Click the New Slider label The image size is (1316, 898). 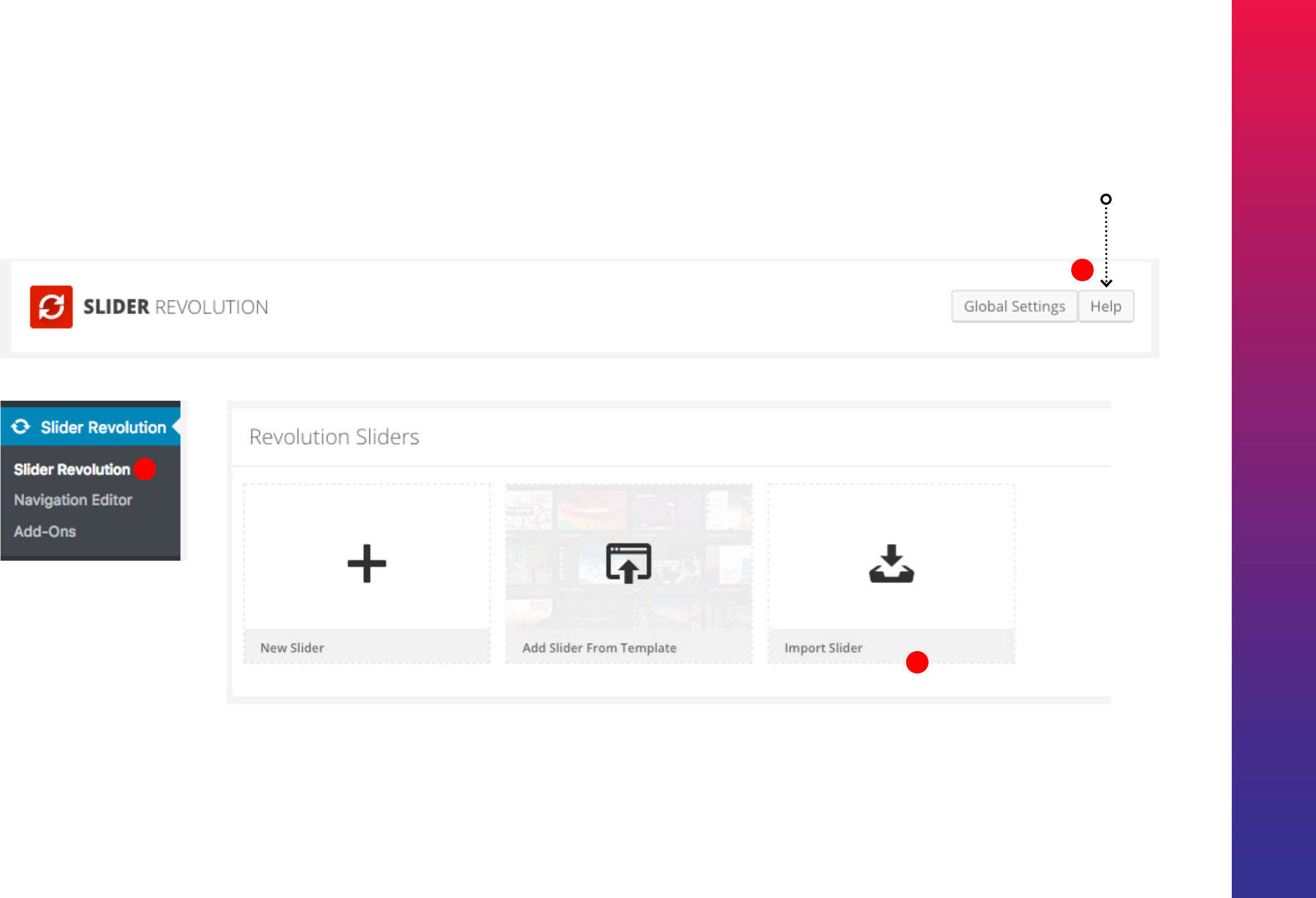coord(292,648)
